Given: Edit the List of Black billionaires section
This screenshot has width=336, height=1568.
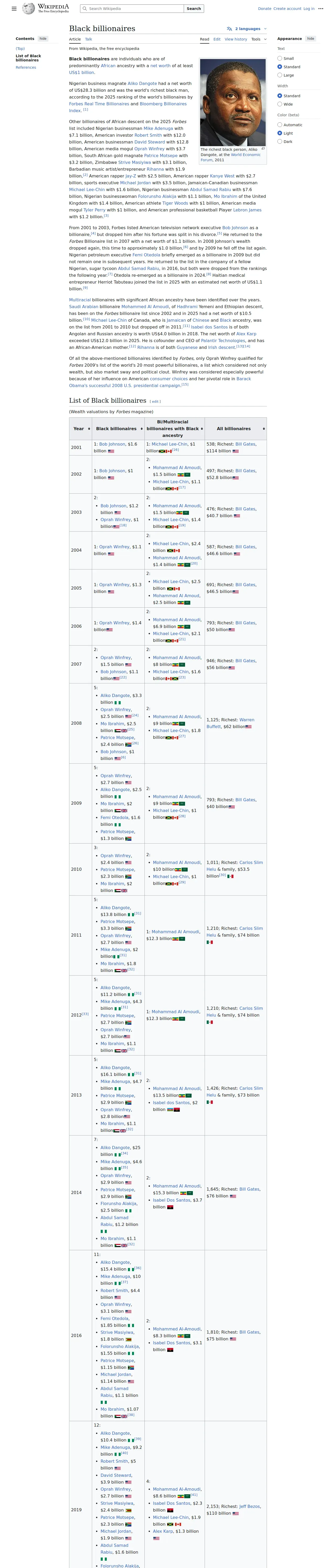Looking at the screenshot, I should [x=155, y=402].
